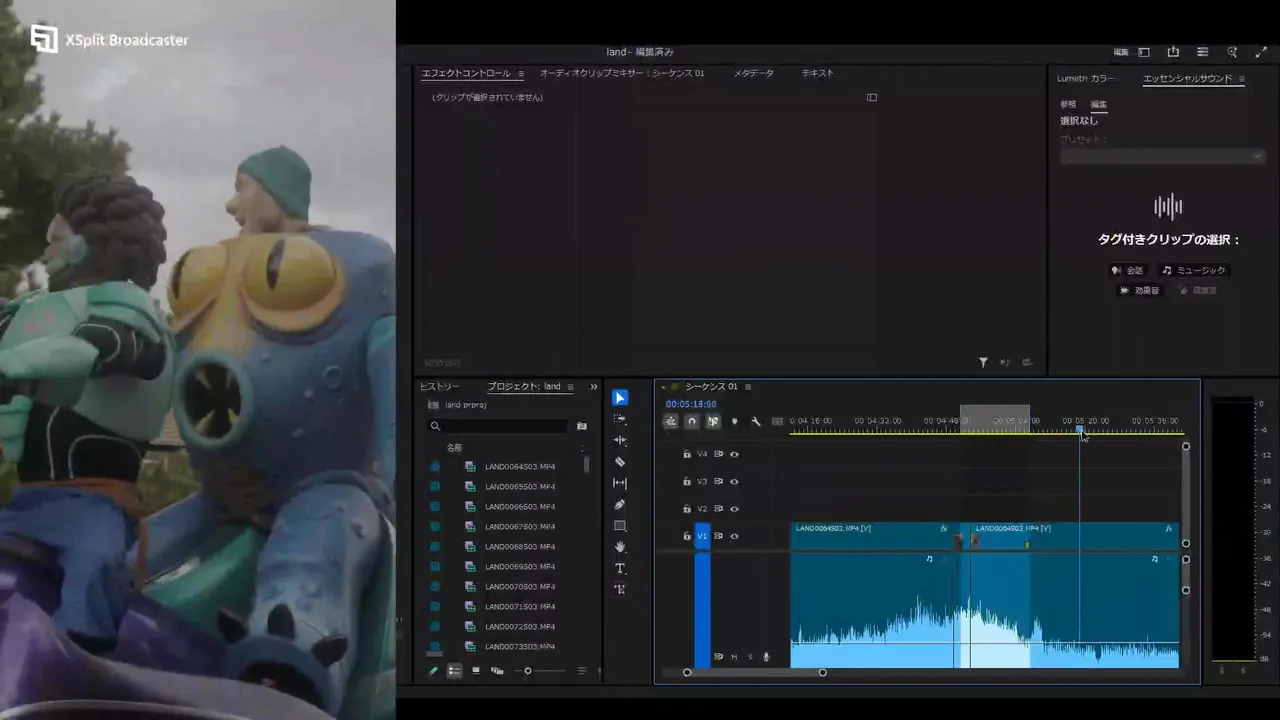
Task: Select the Razor tool
Action: pos(620,462)
